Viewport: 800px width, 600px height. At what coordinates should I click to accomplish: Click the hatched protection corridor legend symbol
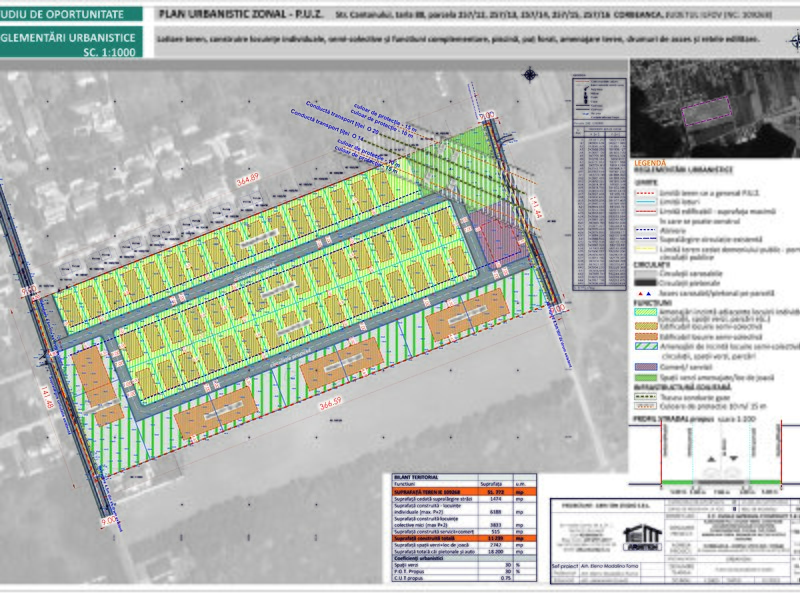pyautogui.click(x=646, y=405)
